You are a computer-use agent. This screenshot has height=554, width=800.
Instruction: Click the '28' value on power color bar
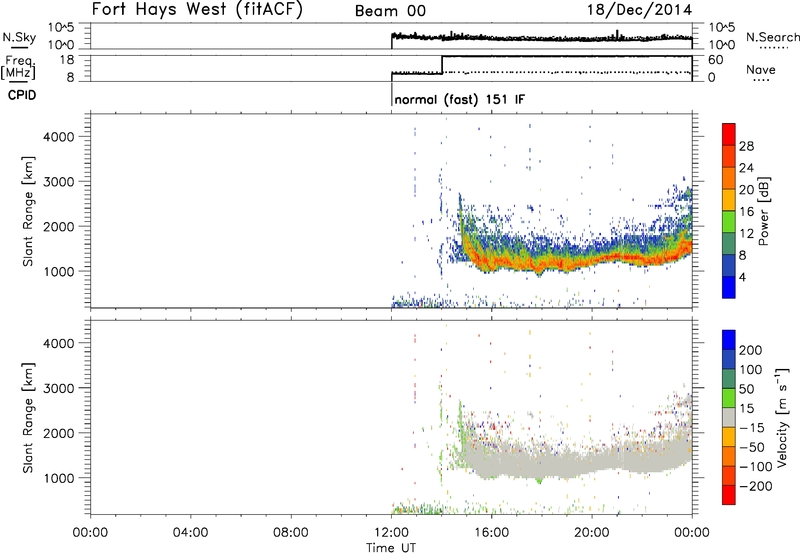pyautogui.click(x=746, y=146)
